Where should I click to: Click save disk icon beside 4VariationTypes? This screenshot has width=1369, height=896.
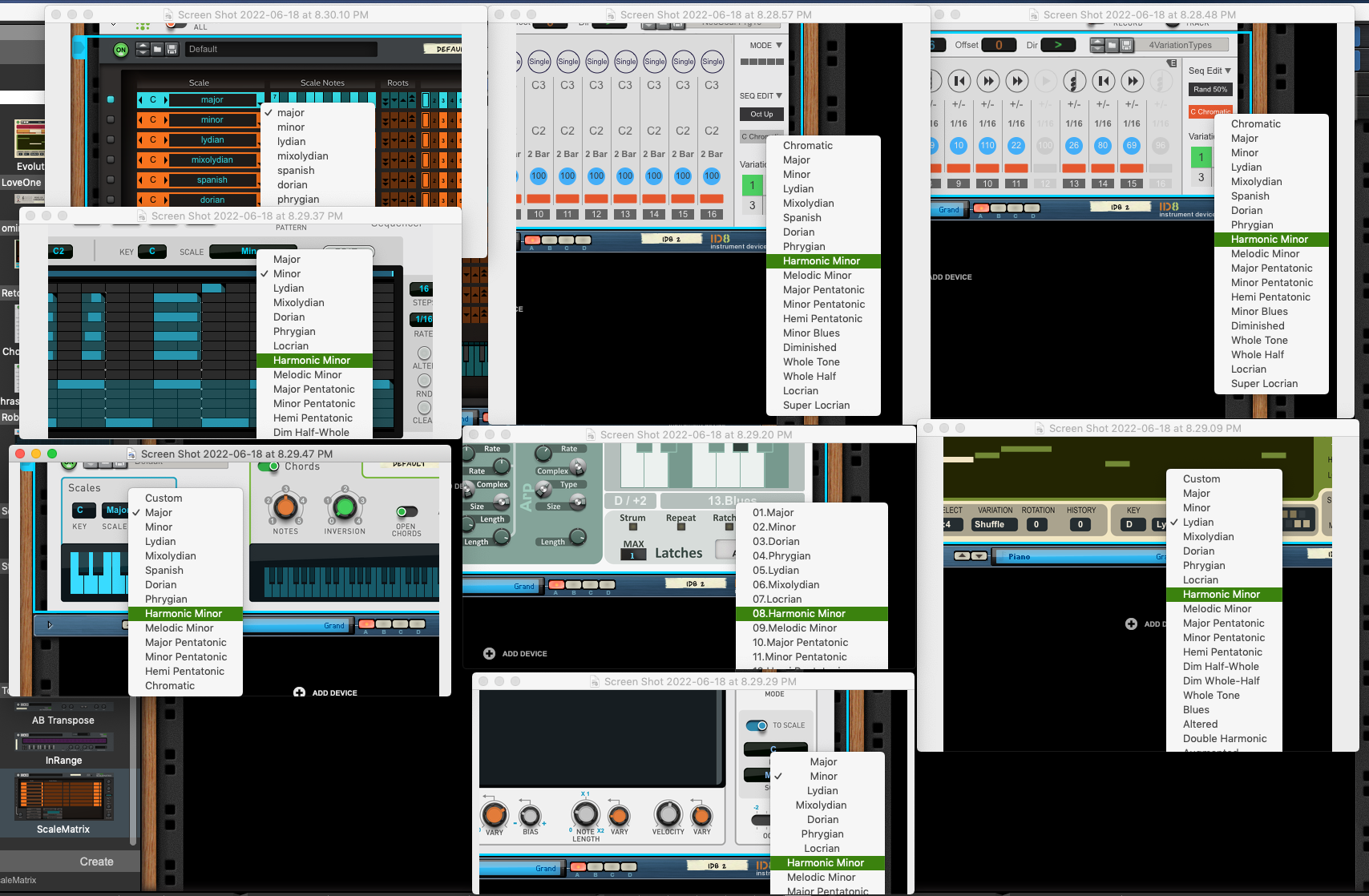[x=1127, y=45]
